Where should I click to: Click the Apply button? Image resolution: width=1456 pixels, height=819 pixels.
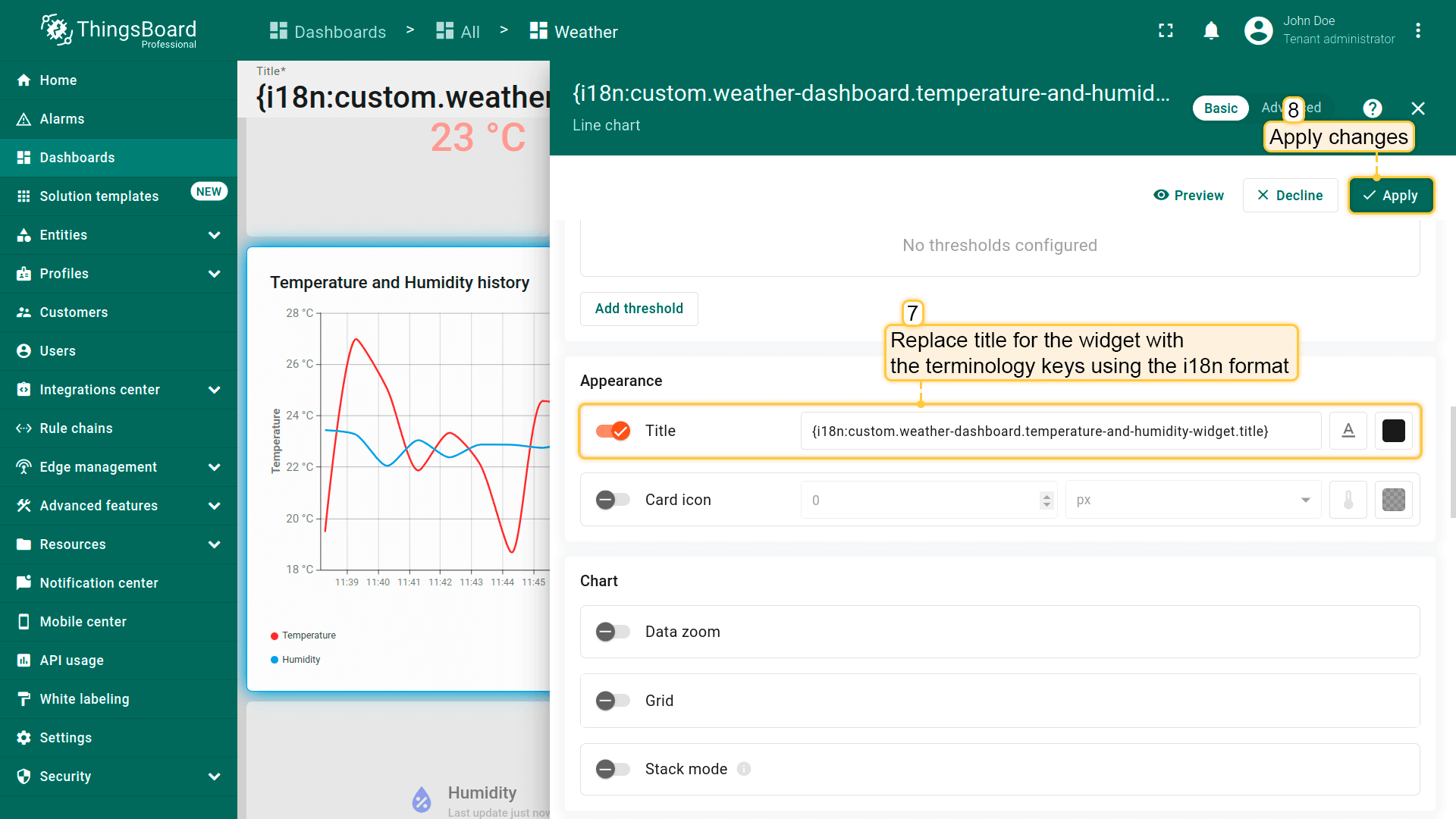pos(1391,196)
